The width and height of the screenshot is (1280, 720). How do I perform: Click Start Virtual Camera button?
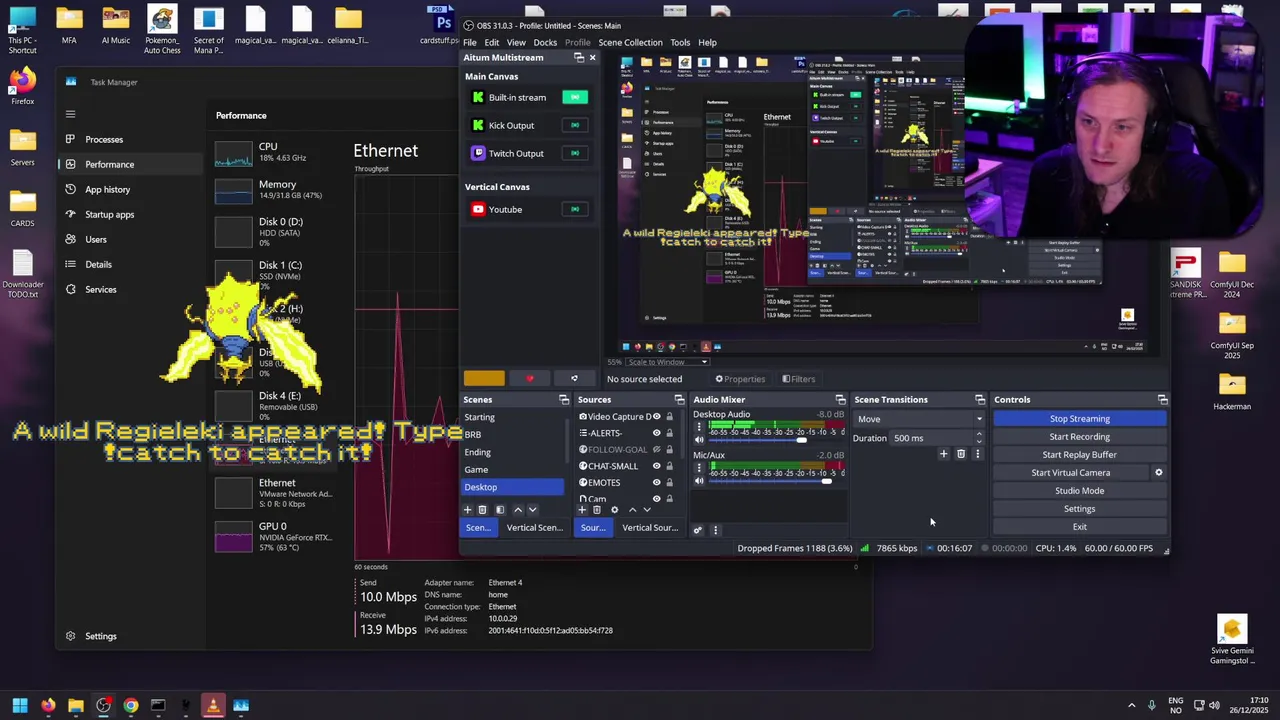[1071, 473]
